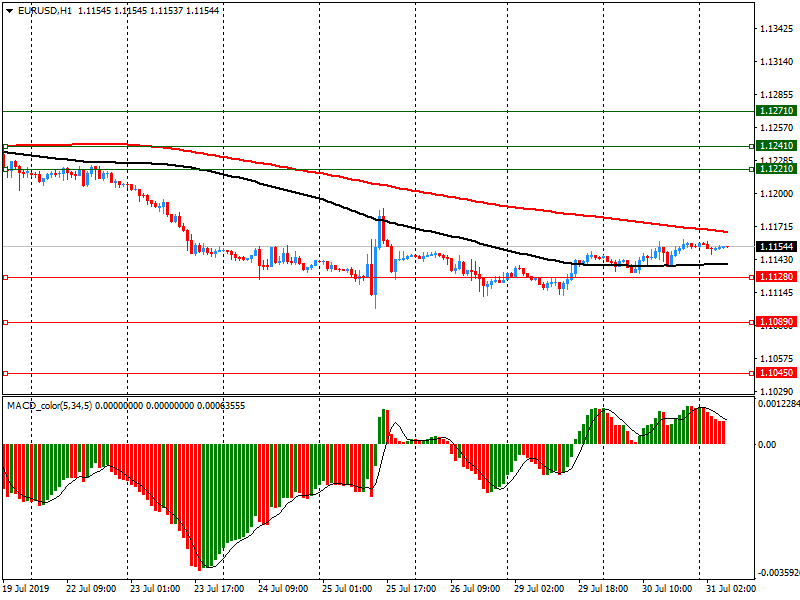Click the 25 Jul 17:00 time label
The width and height of the screenshot is (800, 600).
[x=411, y=589]
